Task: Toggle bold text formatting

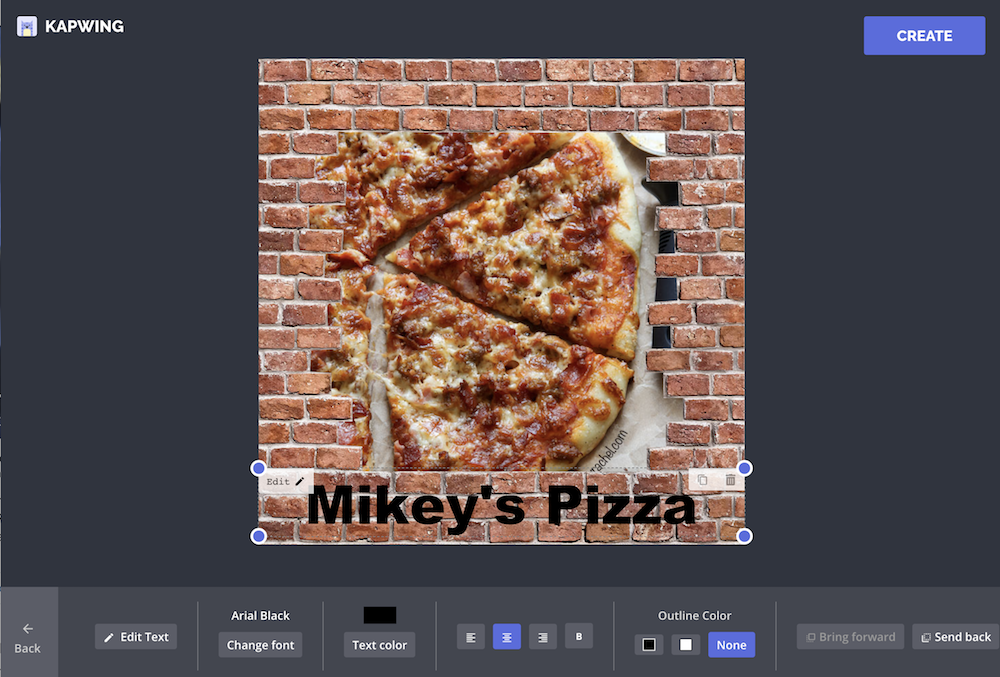Action: click(x=579, y=636)
